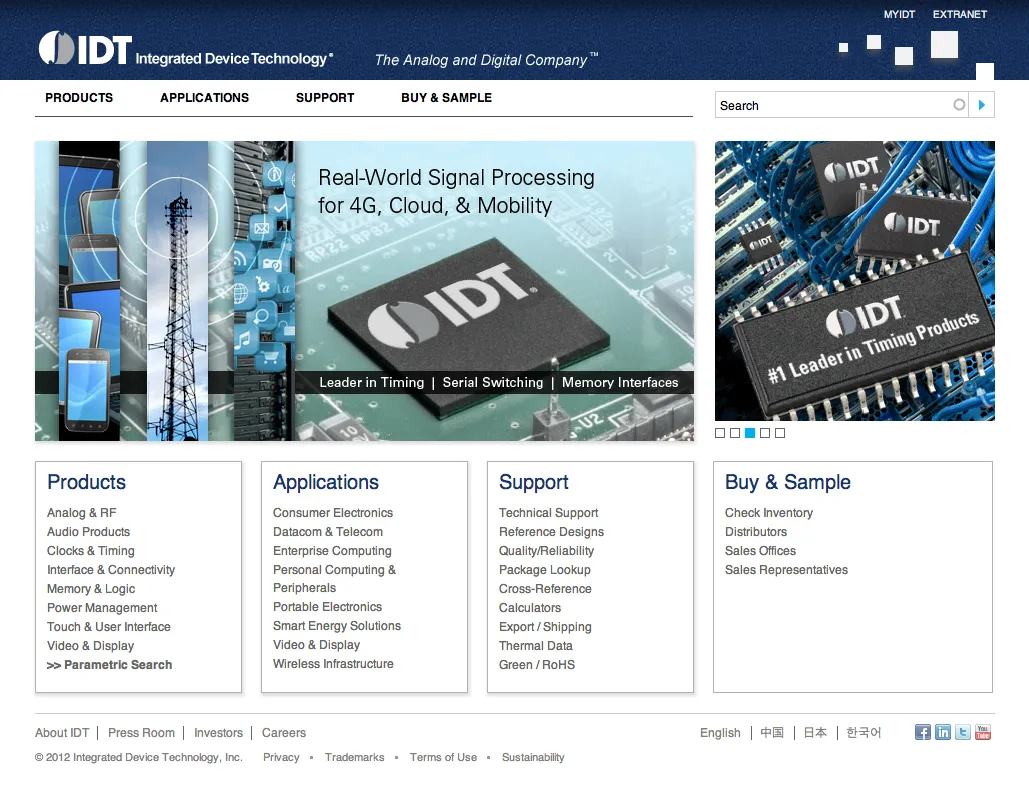Select the fifth carousel slide indicator

point(780,433)
